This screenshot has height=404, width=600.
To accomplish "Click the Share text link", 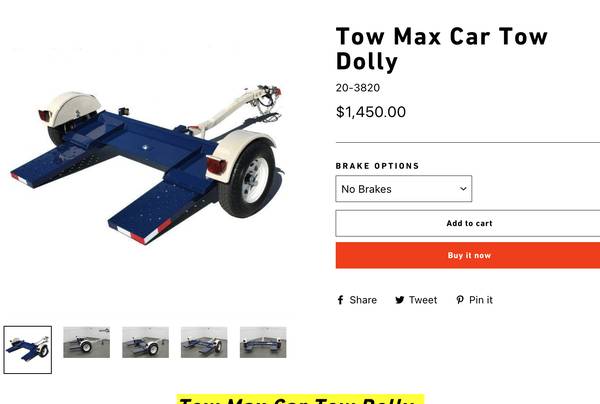I will (363, 300).
